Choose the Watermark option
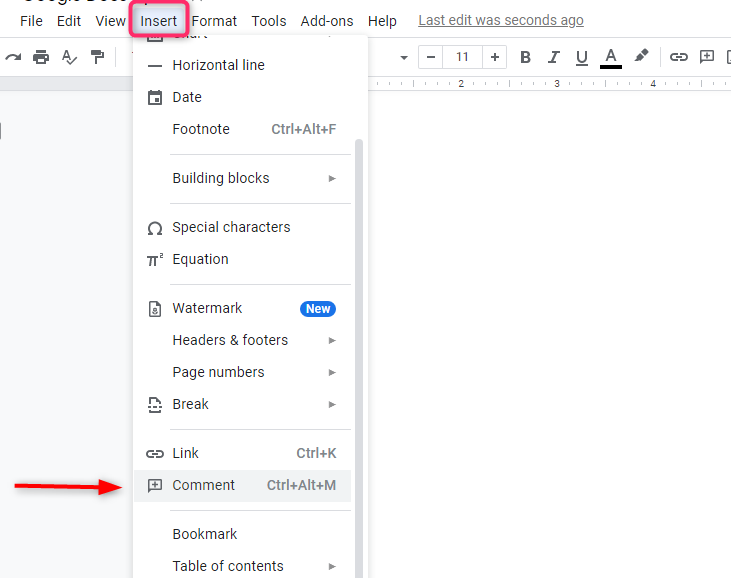The height and width of the screenshot is (578, 731). pyautogui.click(x=242, y=308)
